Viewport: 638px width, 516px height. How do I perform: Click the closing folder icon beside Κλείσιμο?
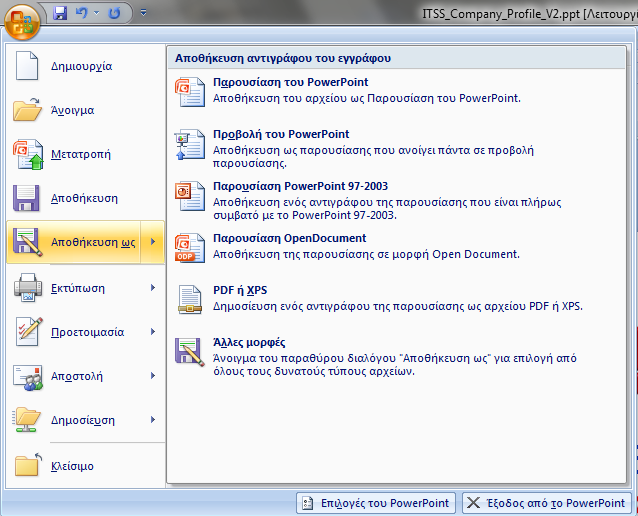[28, 464]
